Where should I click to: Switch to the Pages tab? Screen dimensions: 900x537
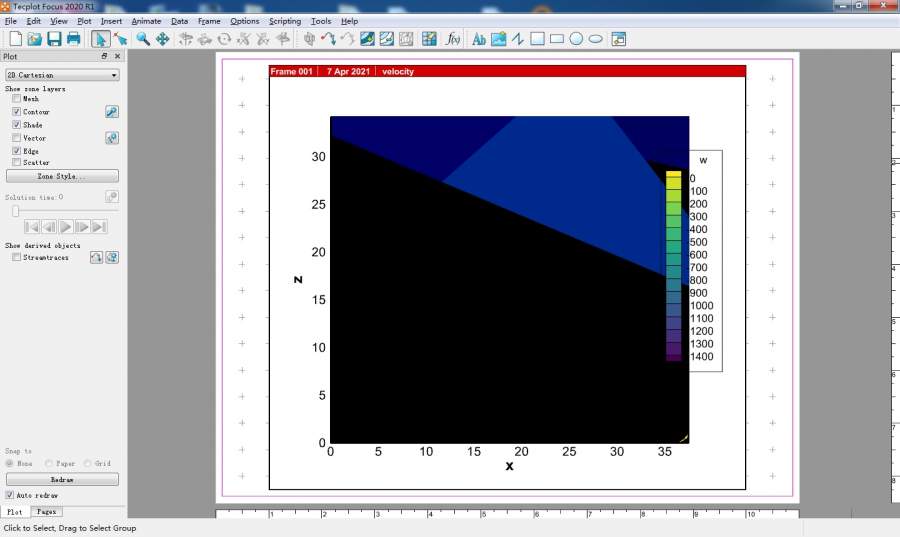click(x=47, y=511)
